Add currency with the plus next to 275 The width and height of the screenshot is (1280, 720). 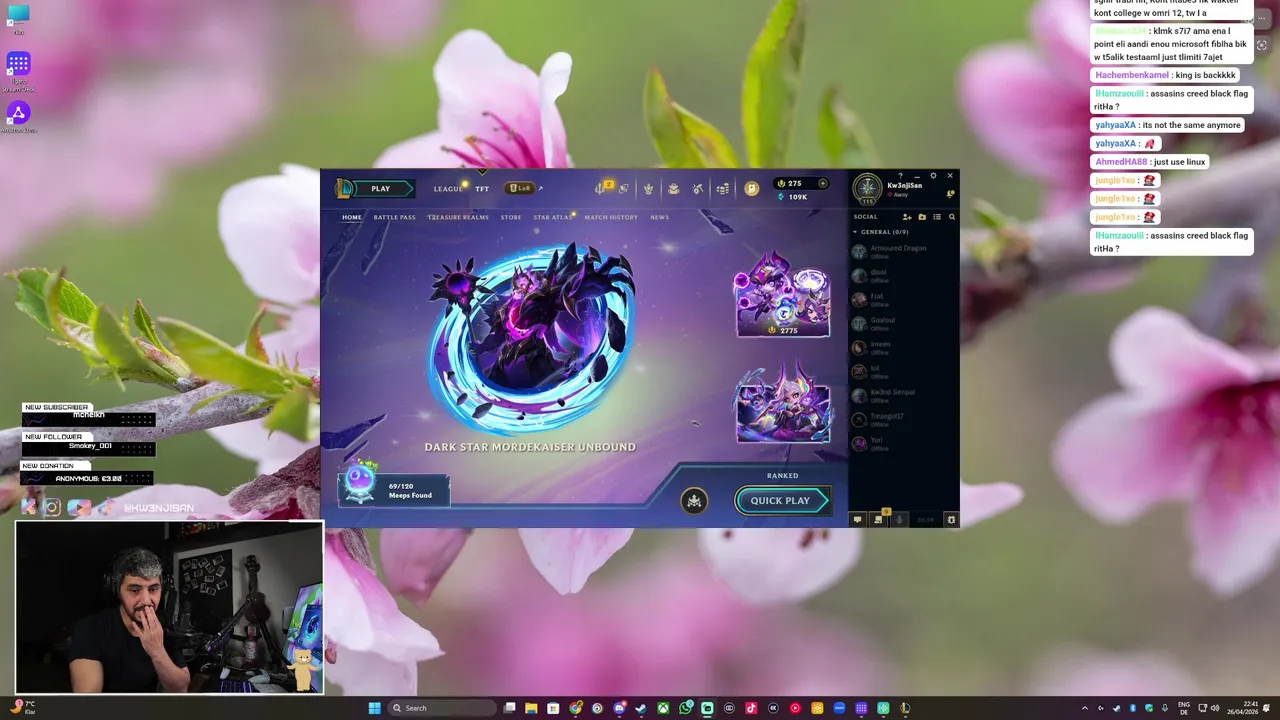823,183
